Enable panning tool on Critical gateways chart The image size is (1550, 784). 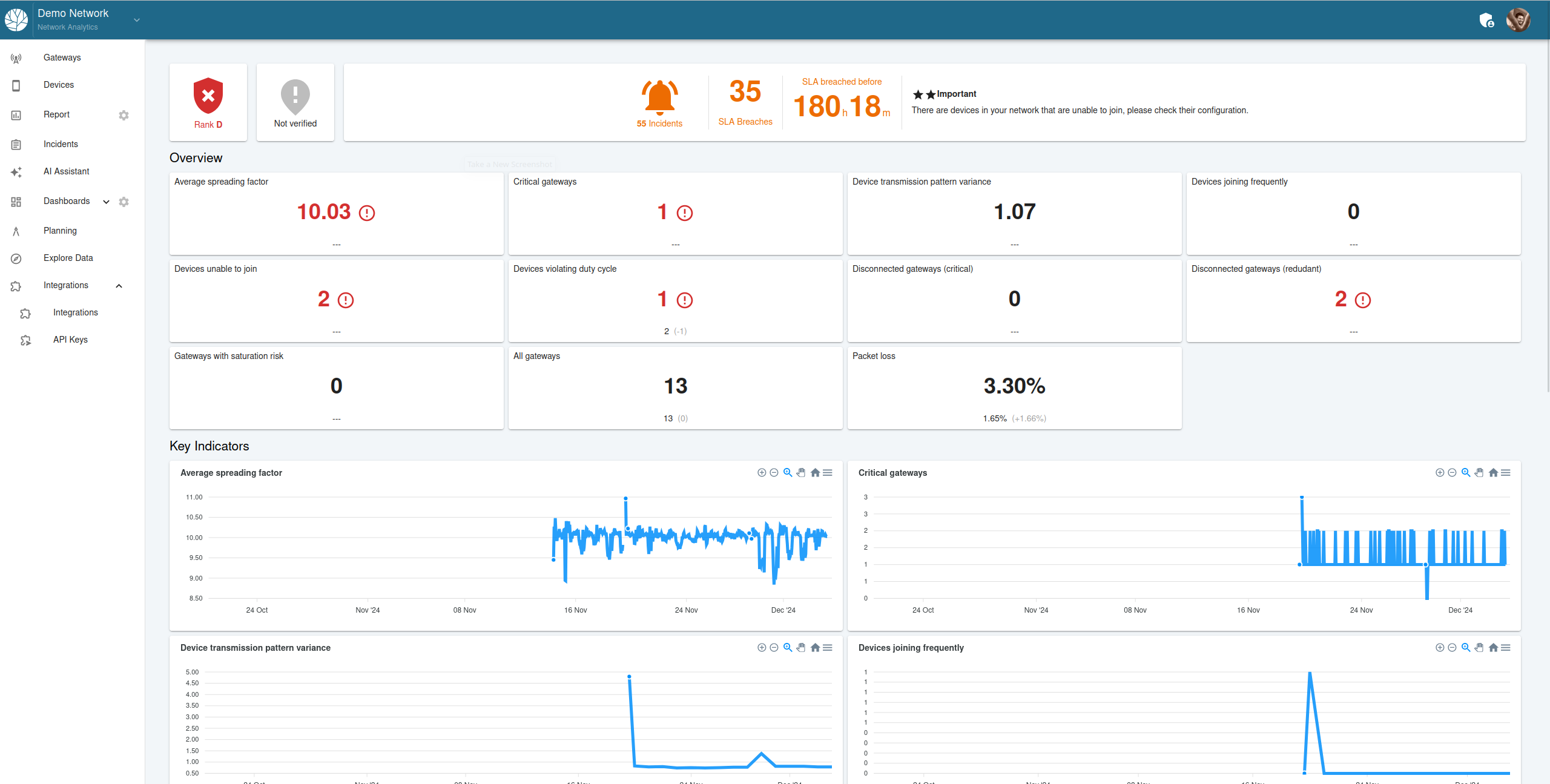[1479, 473]
